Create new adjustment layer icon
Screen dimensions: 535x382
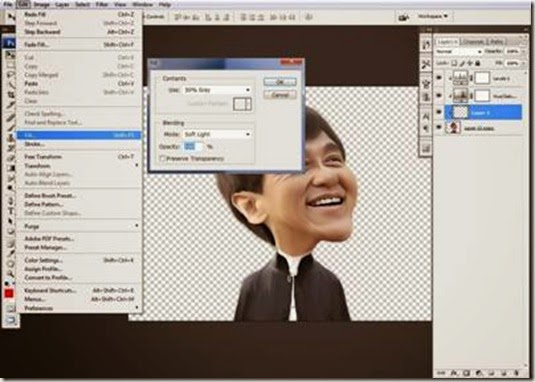(478, 373)
